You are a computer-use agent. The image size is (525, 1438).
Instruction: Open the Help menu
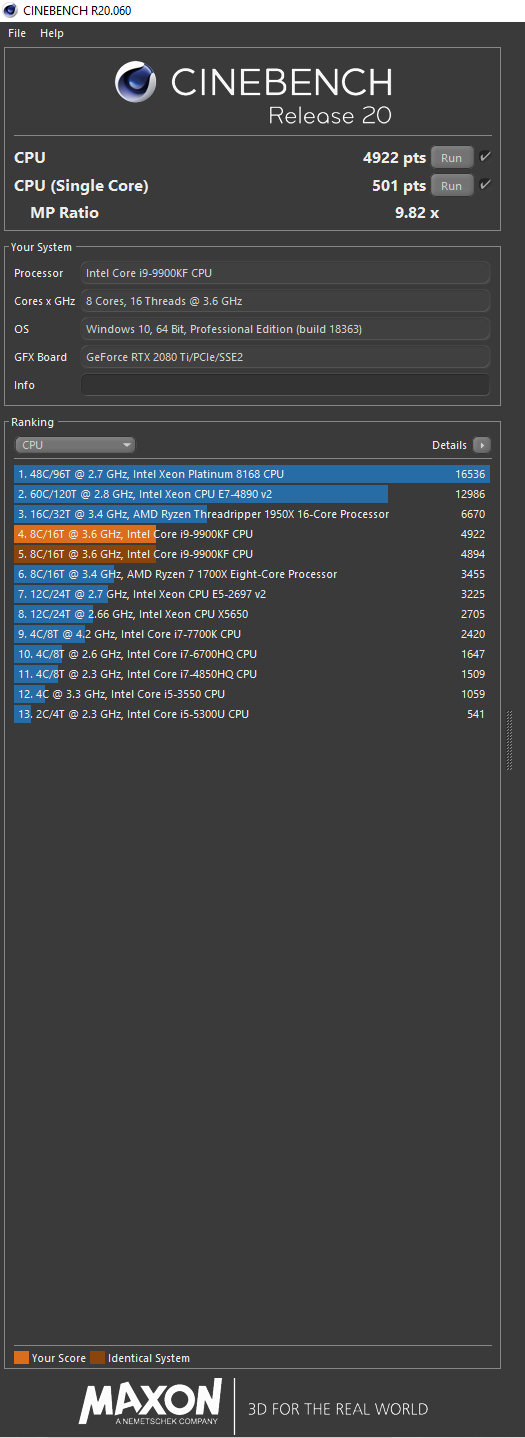(x=52, y=33)
